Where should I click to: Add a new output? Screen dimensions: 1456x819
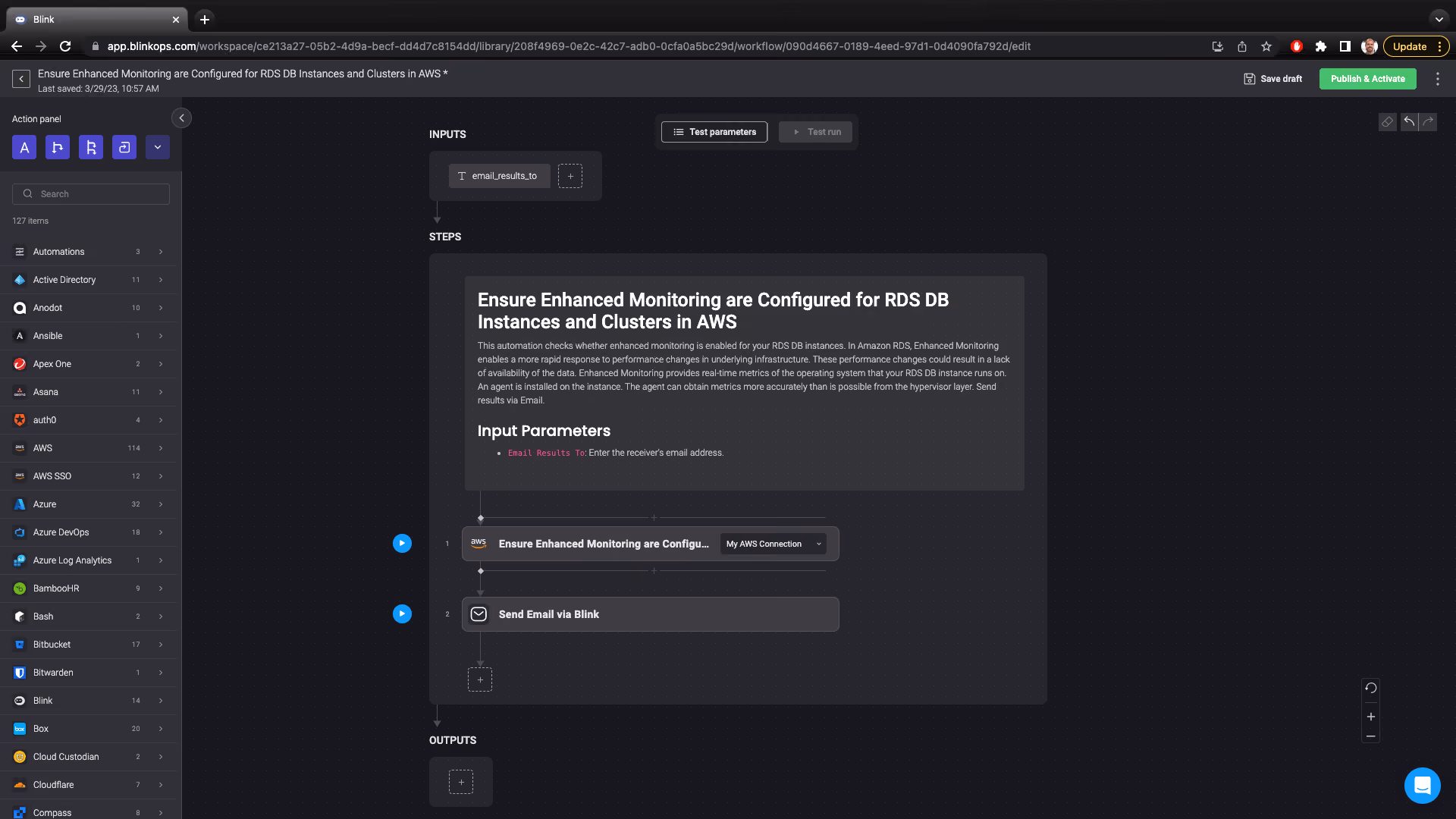click(x=461, y=782)
